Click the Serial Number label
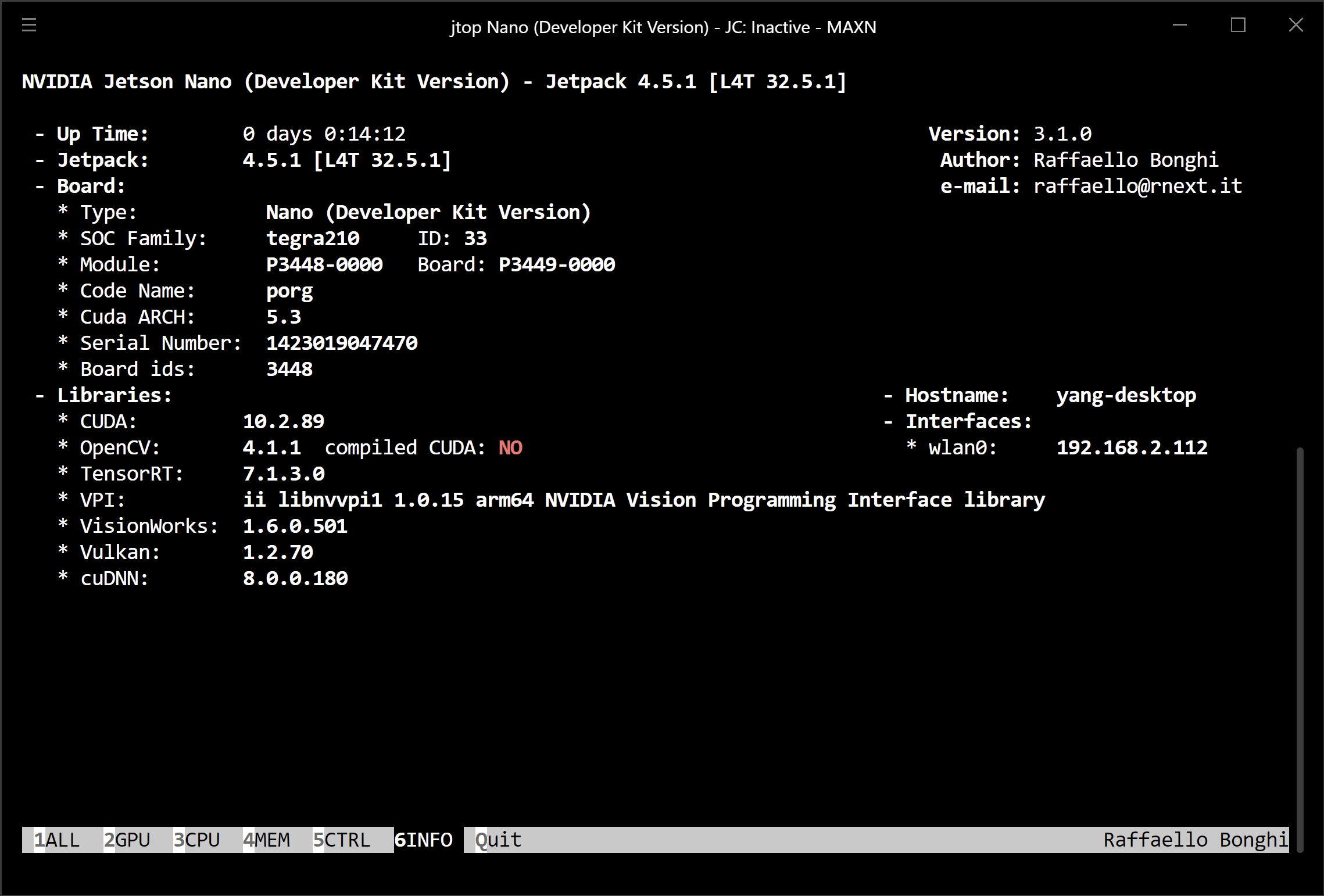The width and height of the screenshot is (1324, 896). click(x=161, y=343)
